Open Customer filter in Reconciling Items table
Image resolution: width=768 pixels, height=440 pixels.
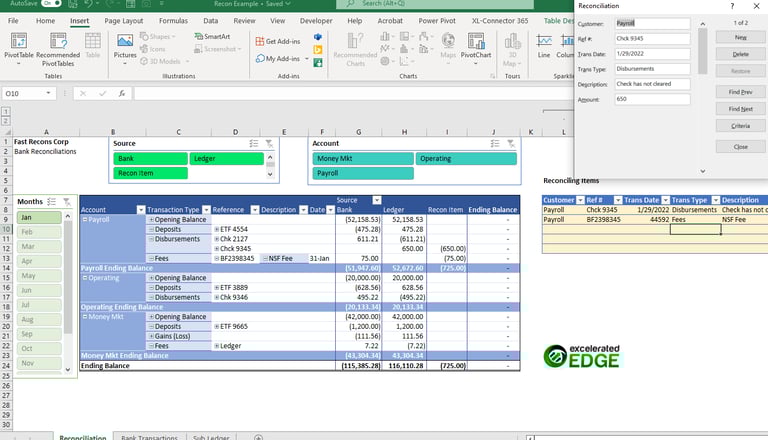click(580, 200)
